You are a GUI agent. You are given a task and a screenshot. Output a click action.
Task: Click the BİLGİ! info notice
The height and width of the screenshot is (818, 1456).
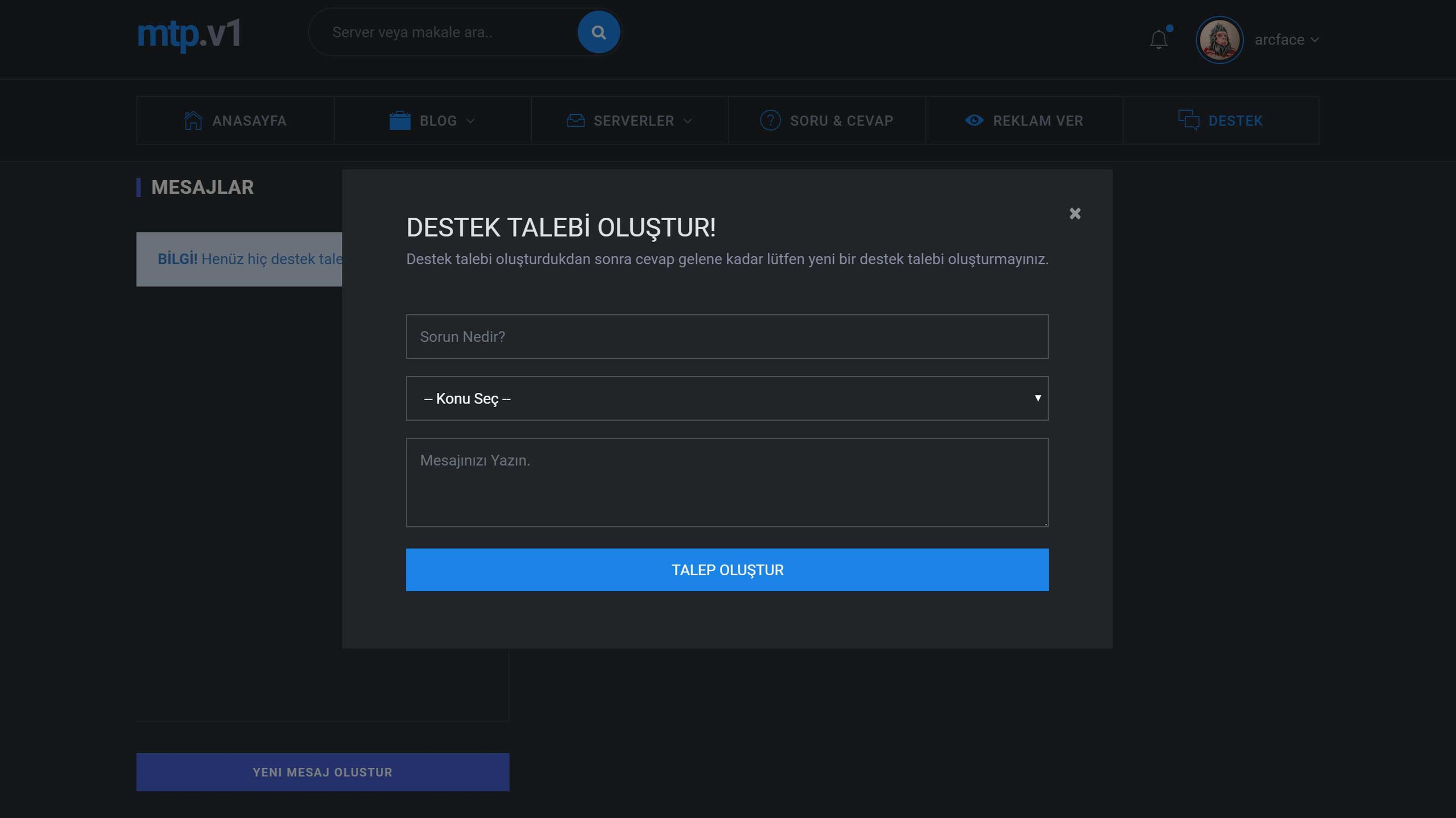pos(239,259)
